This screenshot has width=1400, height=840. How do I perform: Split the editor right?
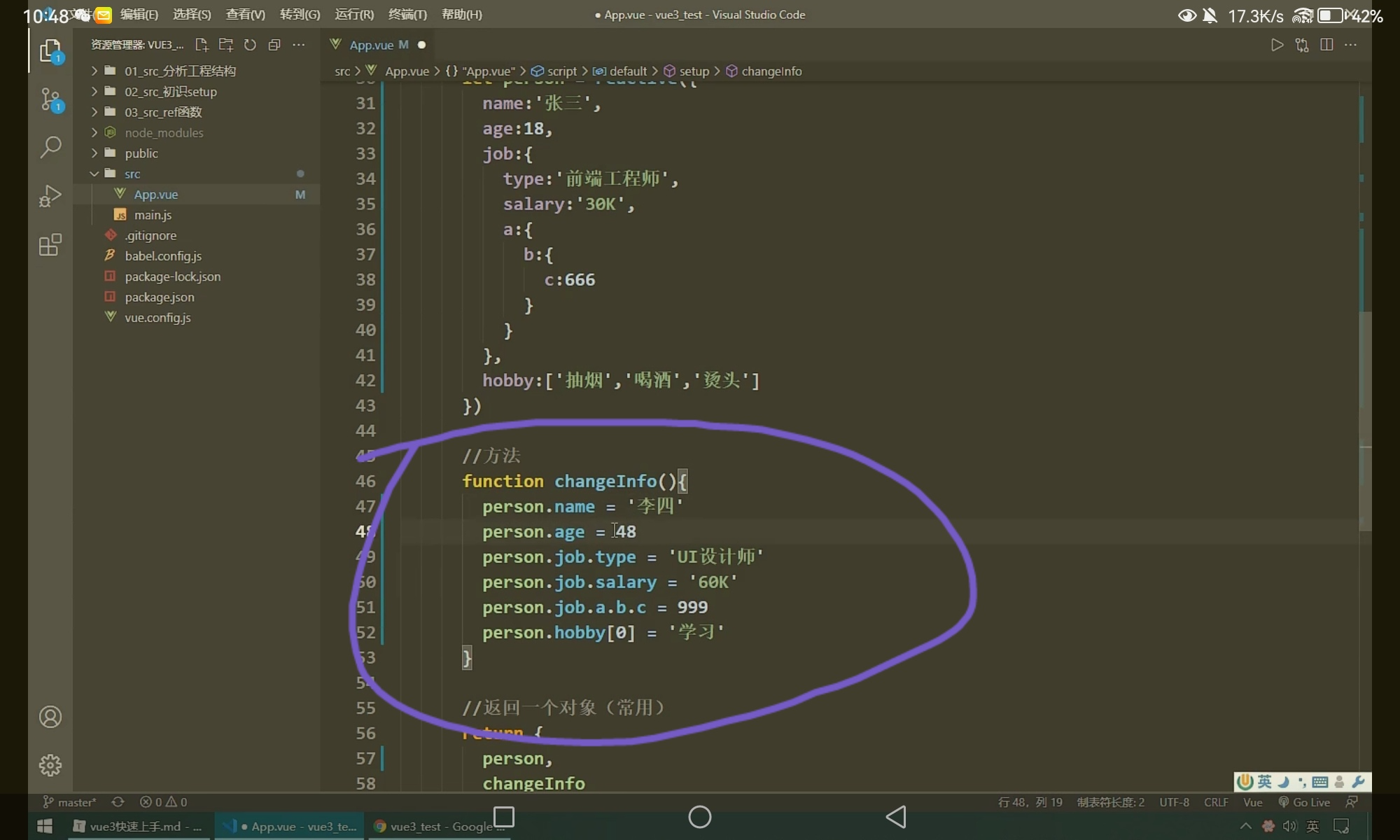(x=1326, y=45)
